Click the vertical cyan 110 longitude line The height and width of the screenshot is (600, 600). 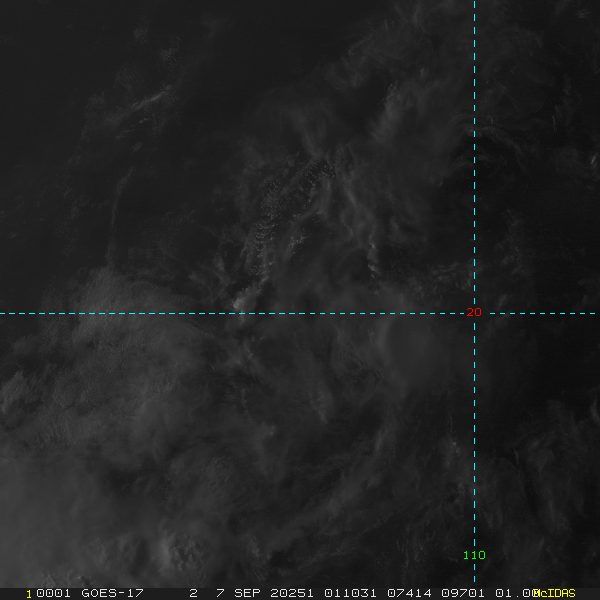pos(474,153)
